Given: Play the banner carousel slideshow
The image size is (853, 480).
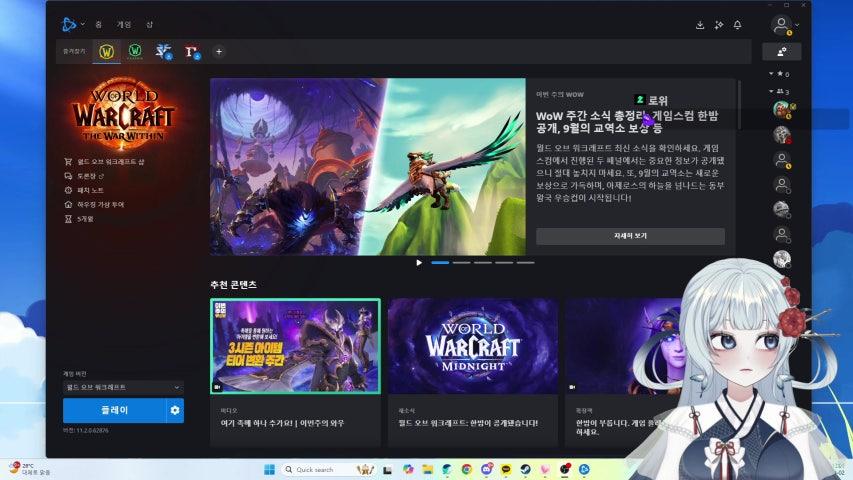Looking at the screenshot, I should pyautogui.click(x=419, y=263).
